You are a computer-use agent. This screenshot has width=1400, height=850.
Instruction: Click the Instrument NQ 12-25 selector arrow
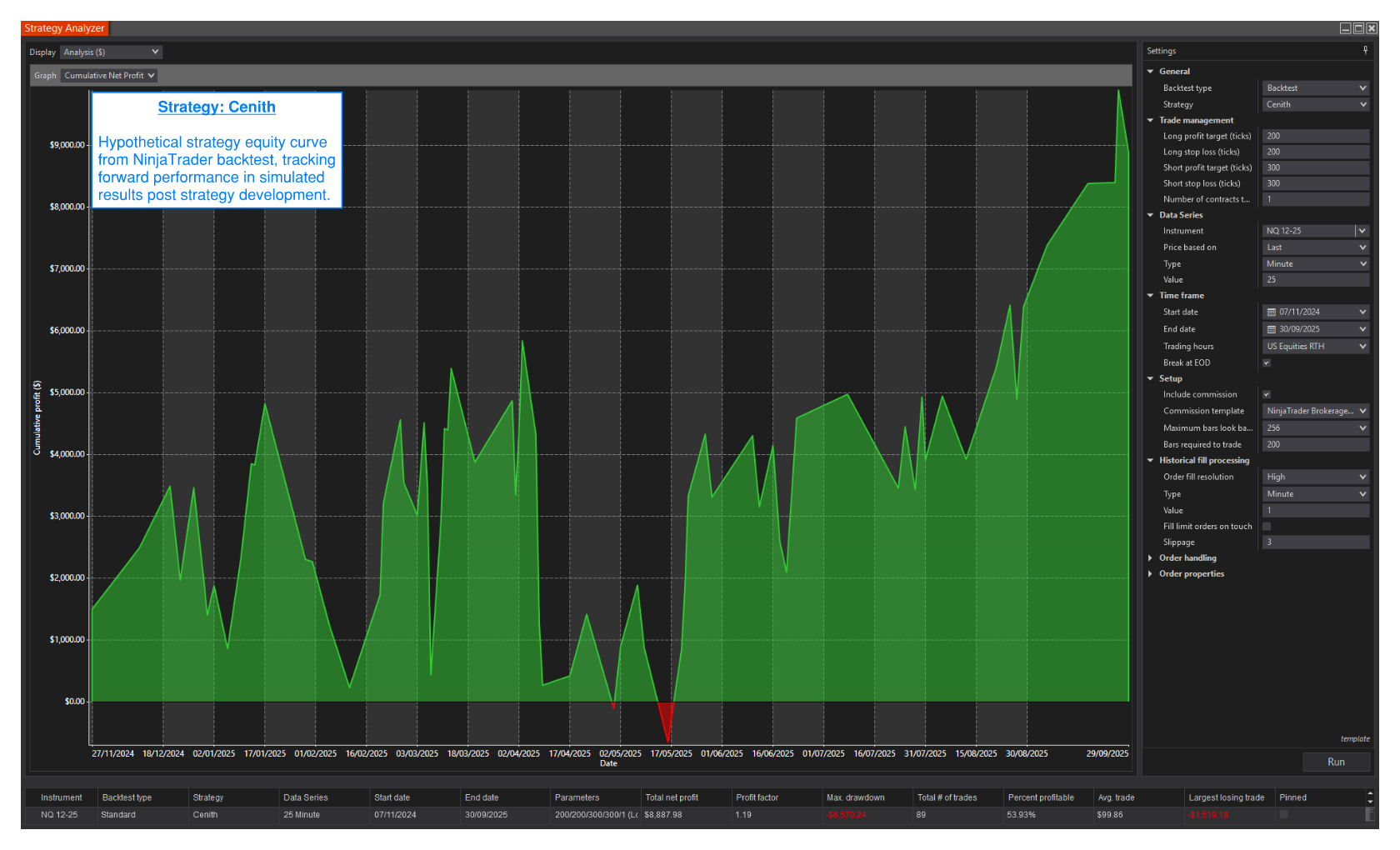(x=1362, y=231)
